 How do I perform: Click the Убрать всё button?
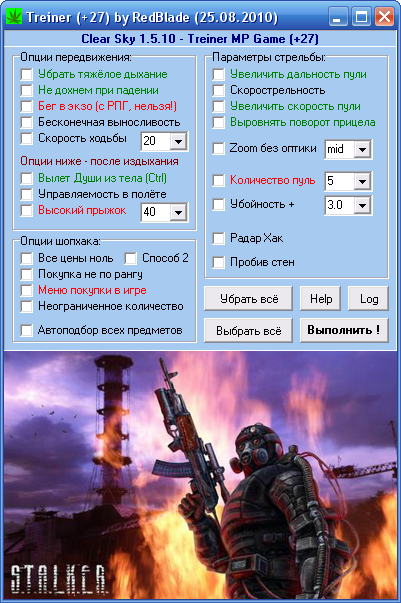coord(248,298)
